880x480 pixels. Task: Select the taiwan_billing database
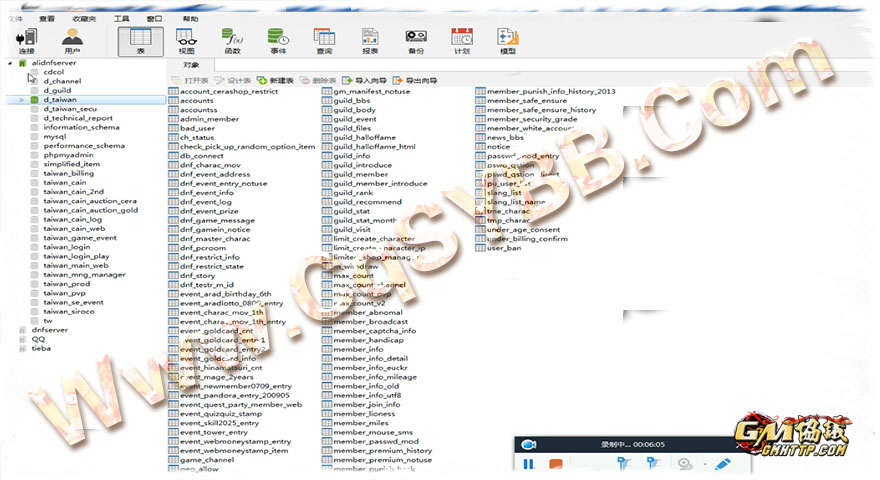68,173
